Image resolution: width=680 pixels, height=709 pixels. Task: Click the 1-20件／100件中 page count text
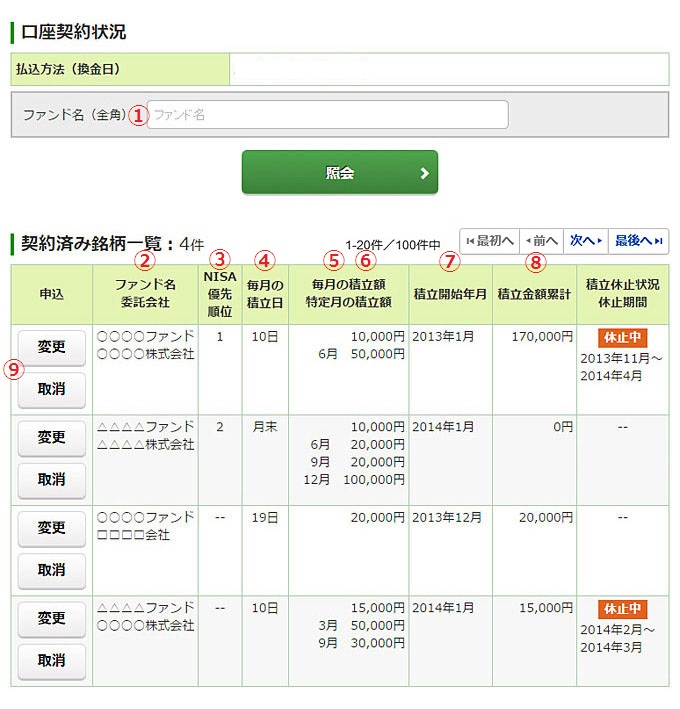392,245
